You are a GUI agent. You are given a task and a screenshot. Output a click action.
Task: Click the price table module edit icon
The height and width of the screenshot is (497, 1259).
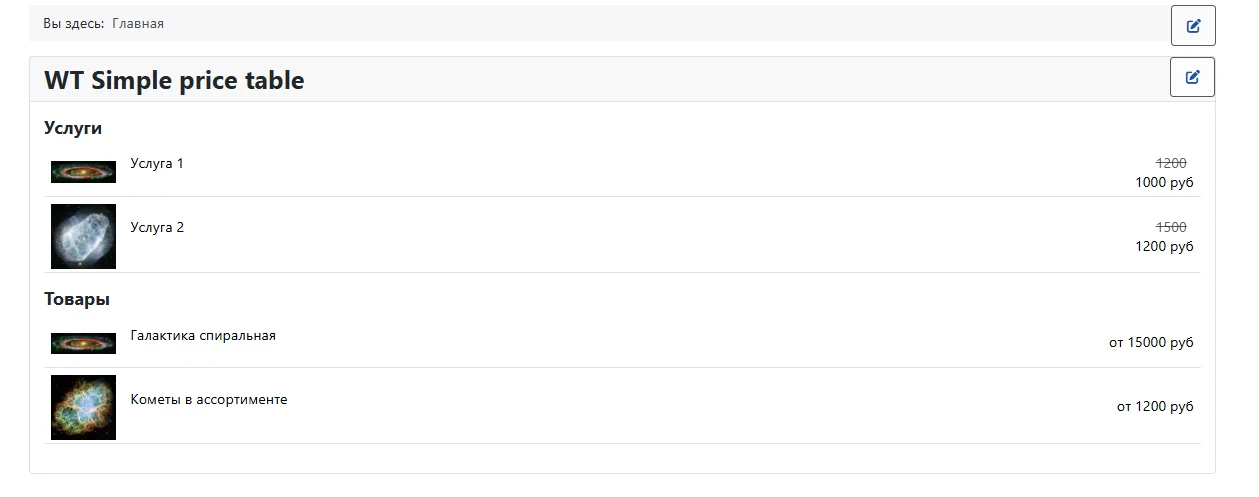1192,77
